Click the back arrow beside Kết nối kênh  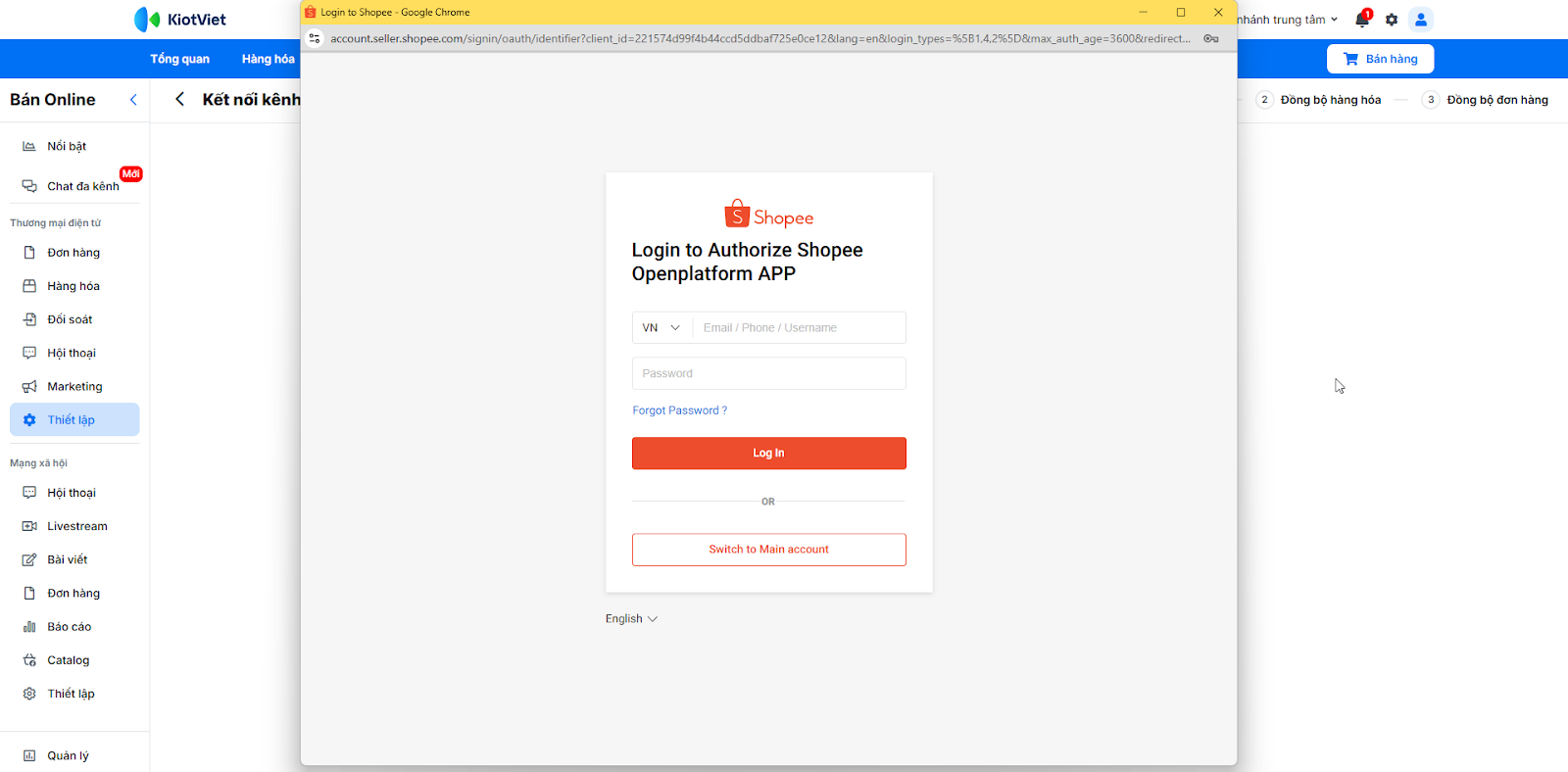tap(180, 99)
